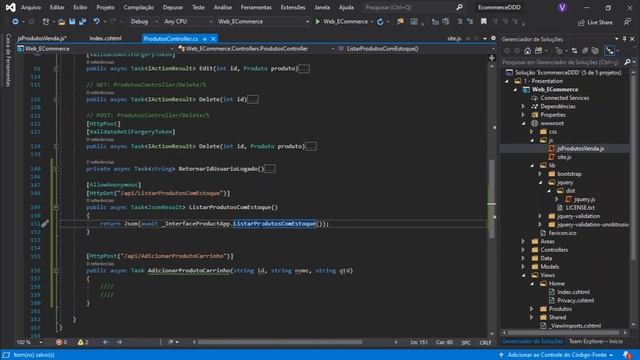Open the Depurar menu
Image resolution: width=640 pixels, height=360 pixels.
tap(173, 7)
